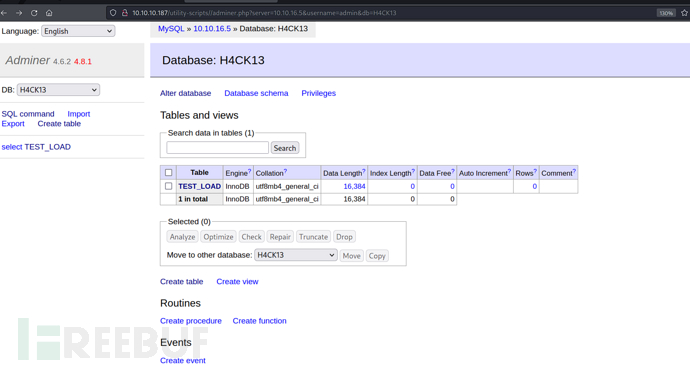Click the TEST_LOAD Index Length 0 link
The image size is (690, 367).
click(412, 187)
